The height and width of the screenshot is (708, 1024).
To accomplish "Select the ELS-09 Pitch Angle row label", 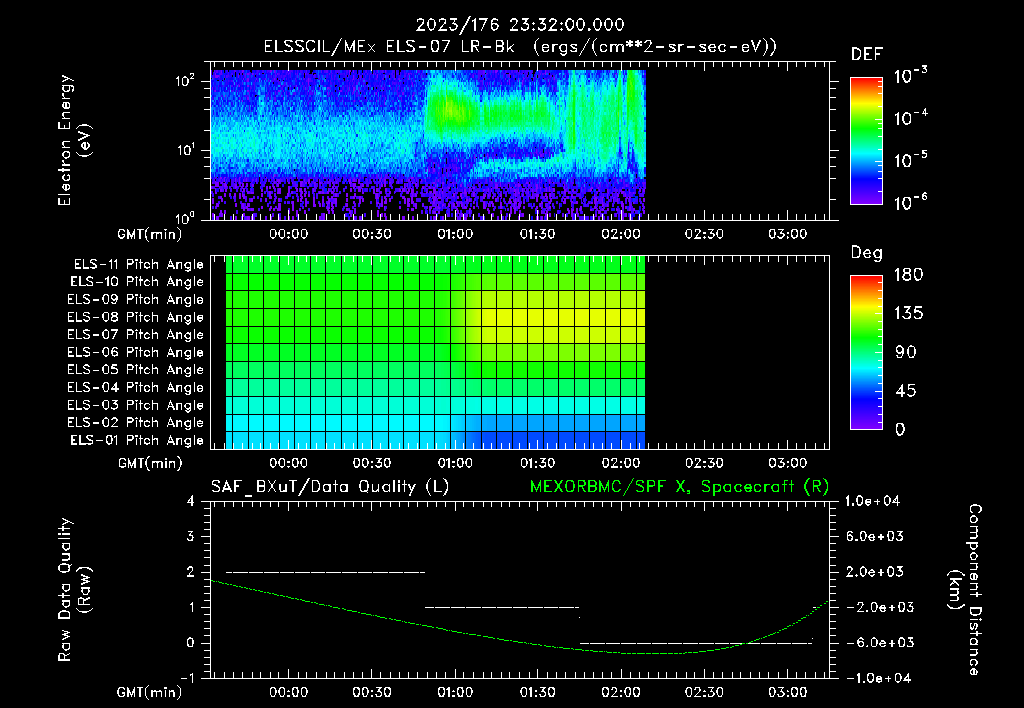I will point(136,300).
